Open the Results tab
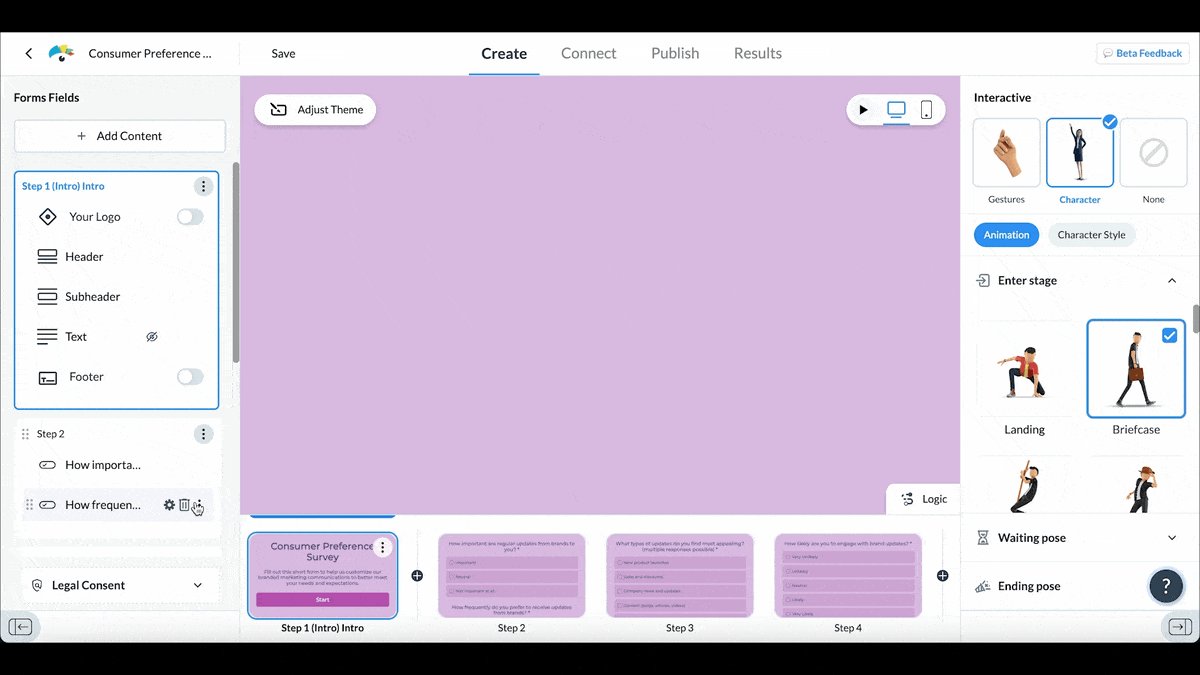The width and height of the screenshot is (1200, 675). [758, 53]
